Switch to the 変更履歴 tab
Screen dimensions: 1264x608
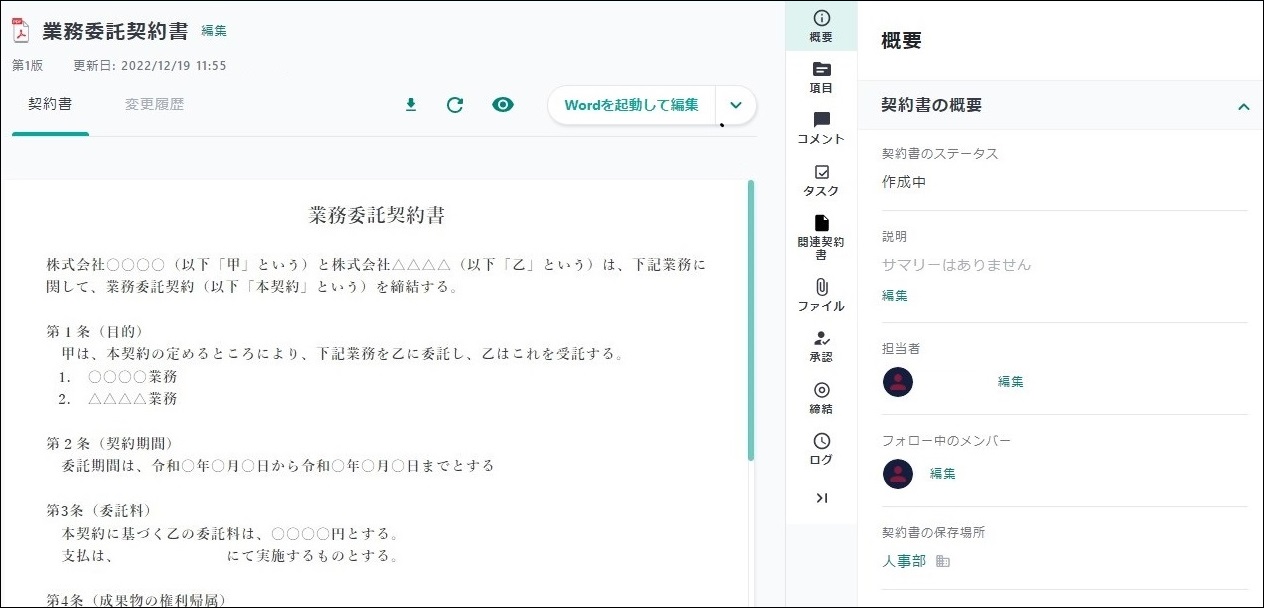154,104
